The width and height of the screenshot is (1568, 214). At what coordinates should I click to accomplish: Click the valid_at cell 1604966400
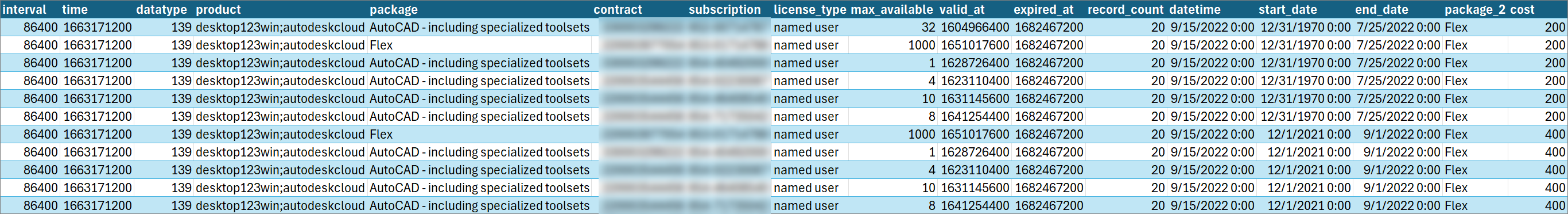[x=975, y=28]
